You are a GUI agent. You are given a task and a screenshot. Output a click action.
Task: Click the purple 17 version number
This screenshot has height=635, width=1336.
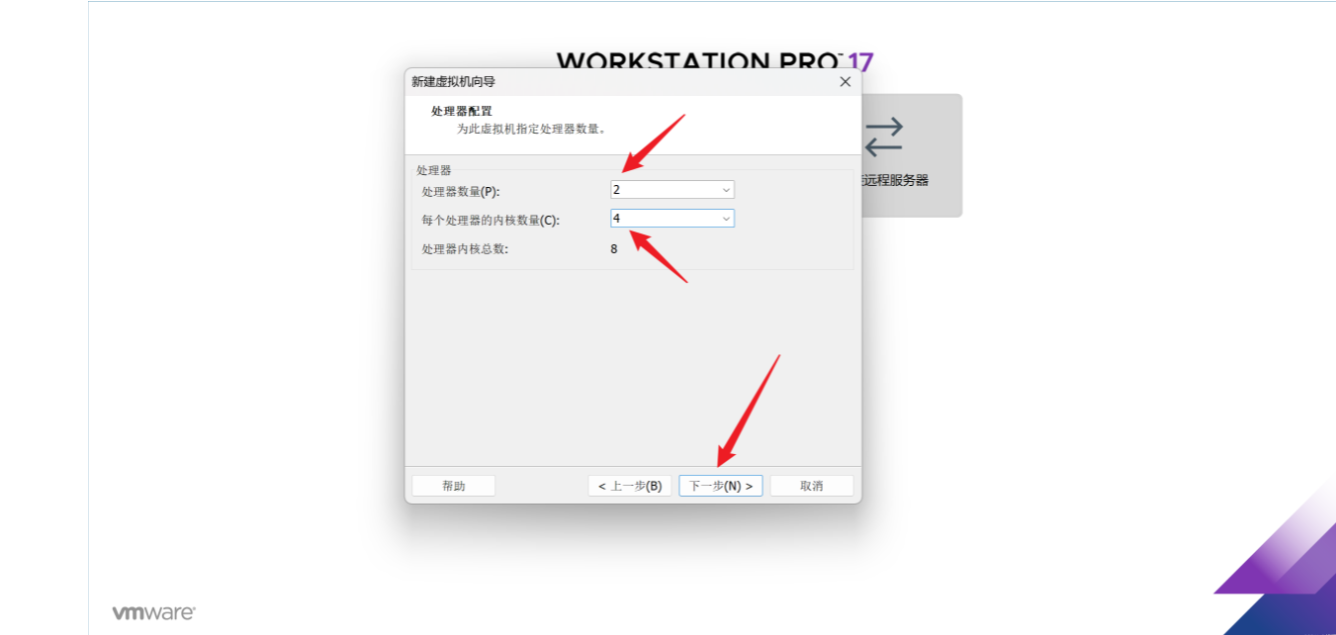(861, 62)
